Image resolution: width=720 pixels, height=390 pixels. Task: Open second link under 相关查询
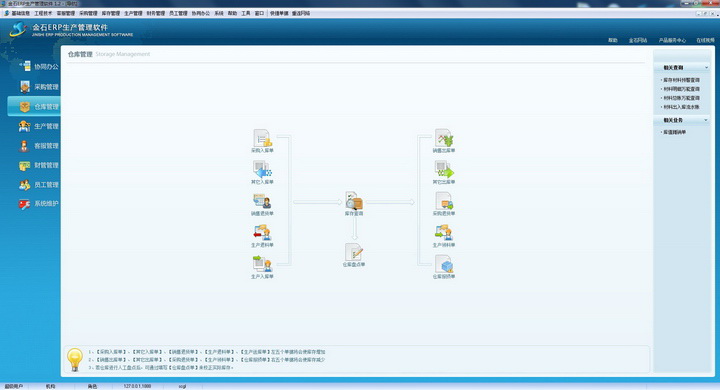coord(681,89)
